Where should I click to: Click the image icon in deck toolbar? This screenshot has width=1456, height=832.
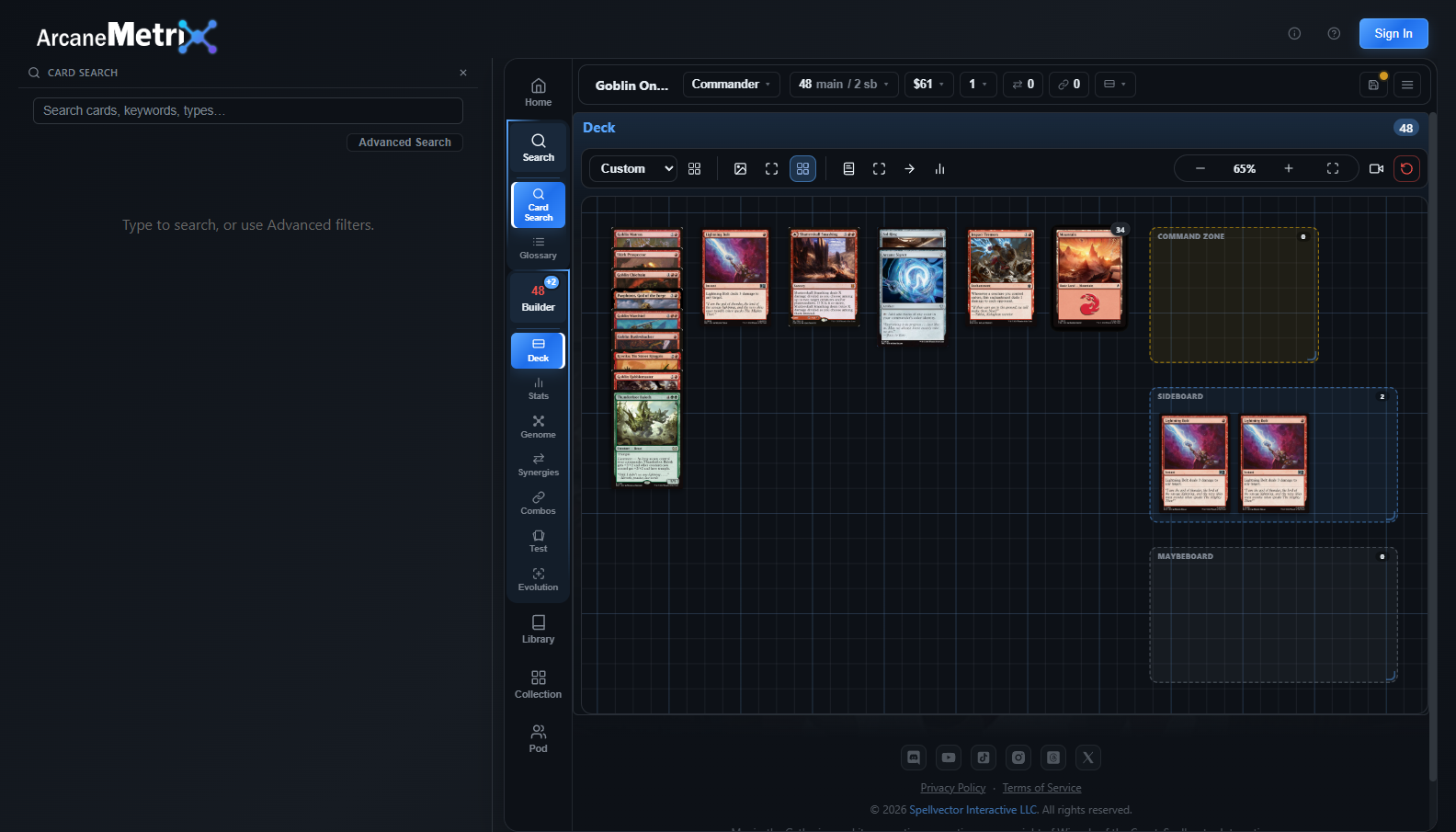740,168
